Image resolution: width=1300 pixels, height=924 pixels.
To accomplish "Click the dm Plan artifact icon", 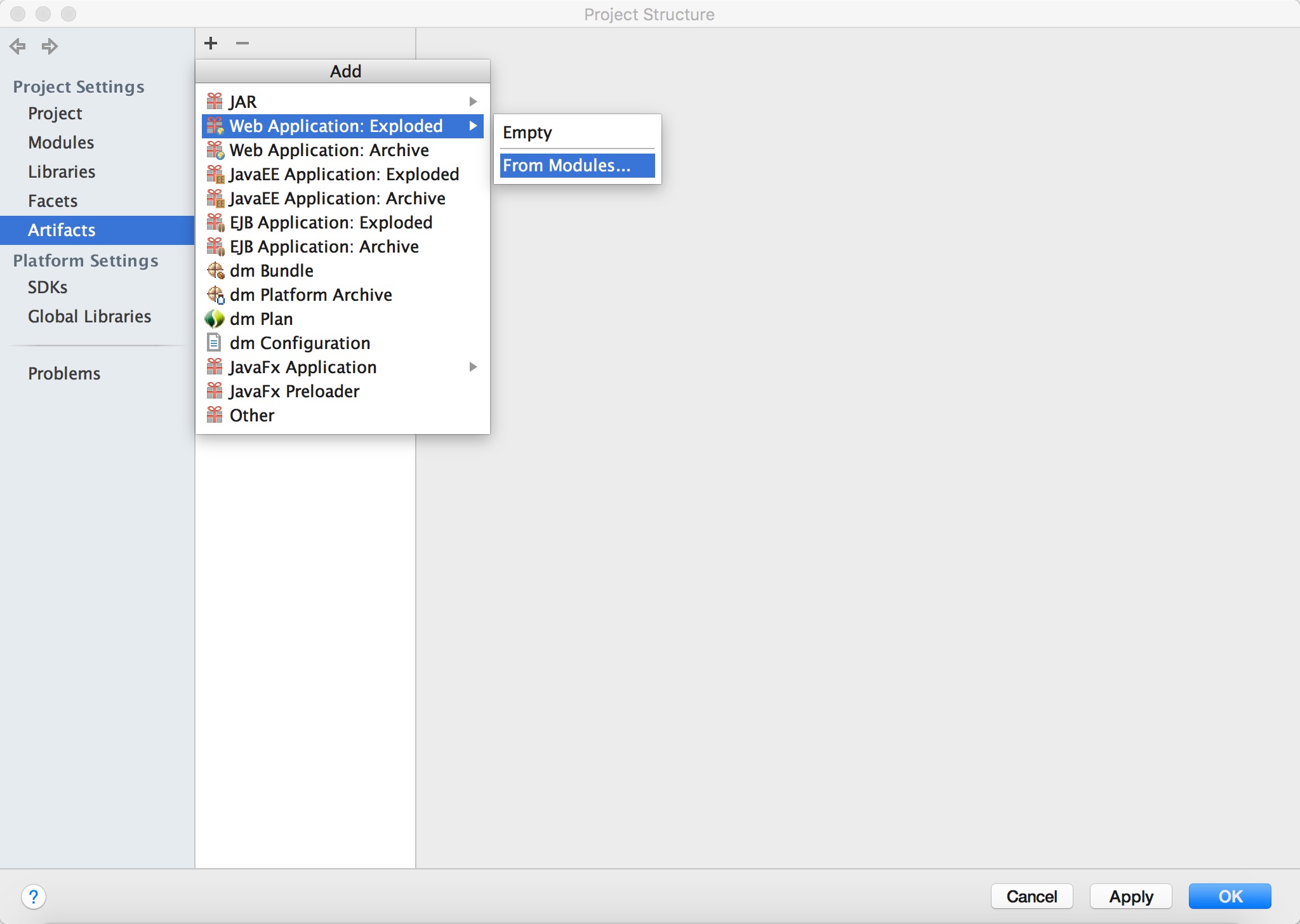I will pos(215,318).
